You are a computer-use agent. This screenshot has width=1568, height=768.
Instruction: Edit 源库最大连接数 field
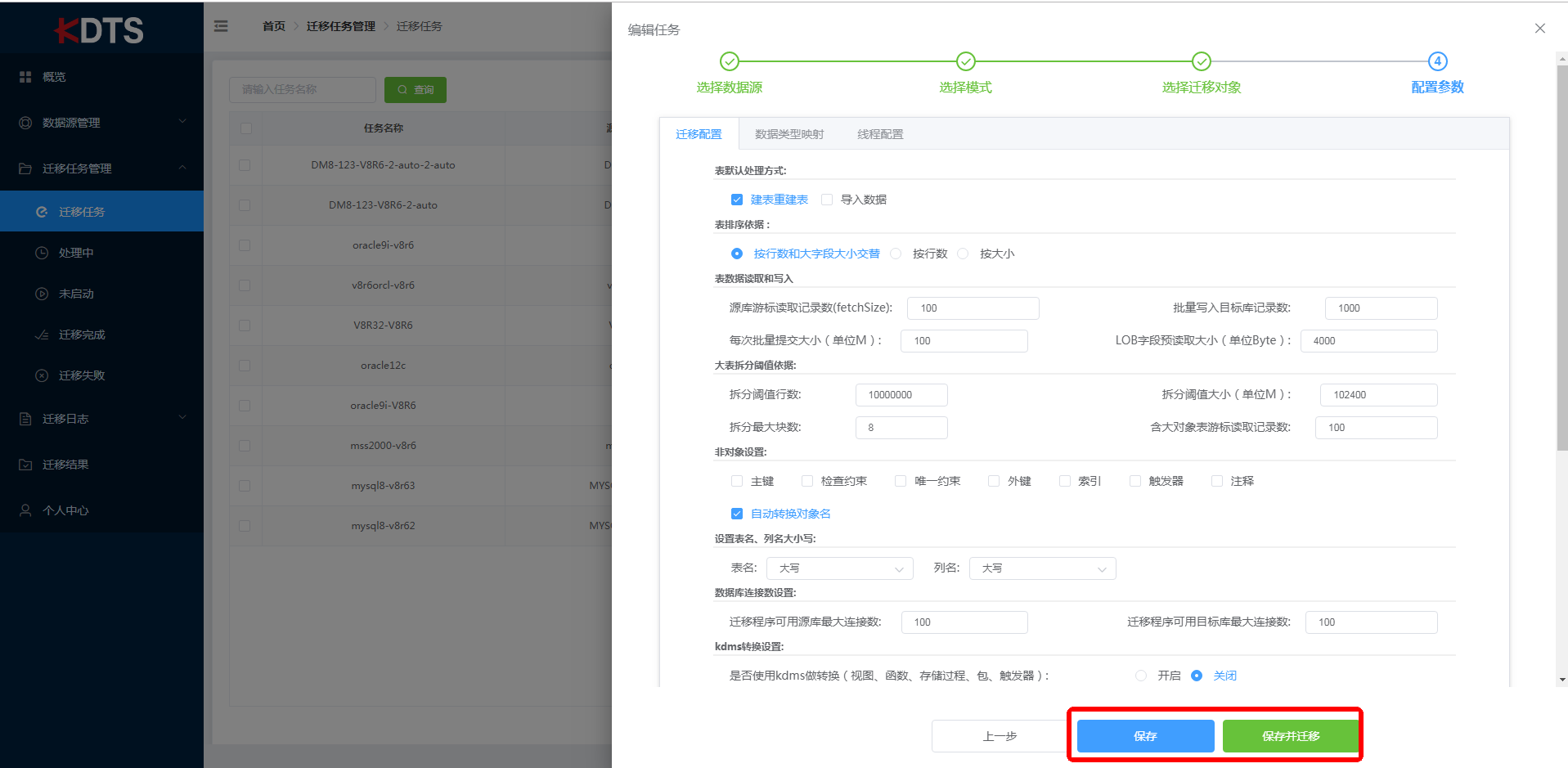click(x=964, y=622)
